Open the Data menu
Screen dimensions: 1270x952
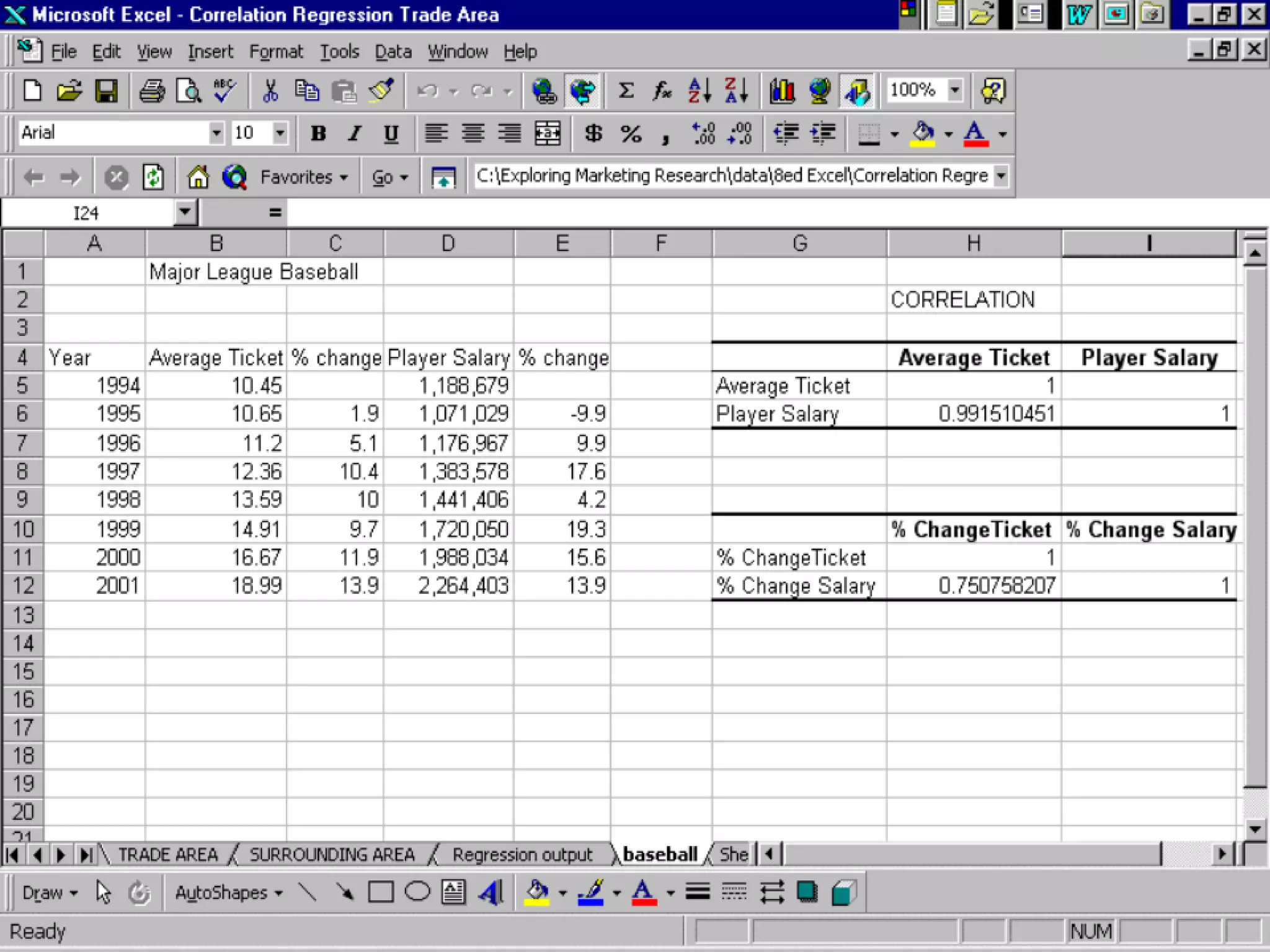point(393,51)
